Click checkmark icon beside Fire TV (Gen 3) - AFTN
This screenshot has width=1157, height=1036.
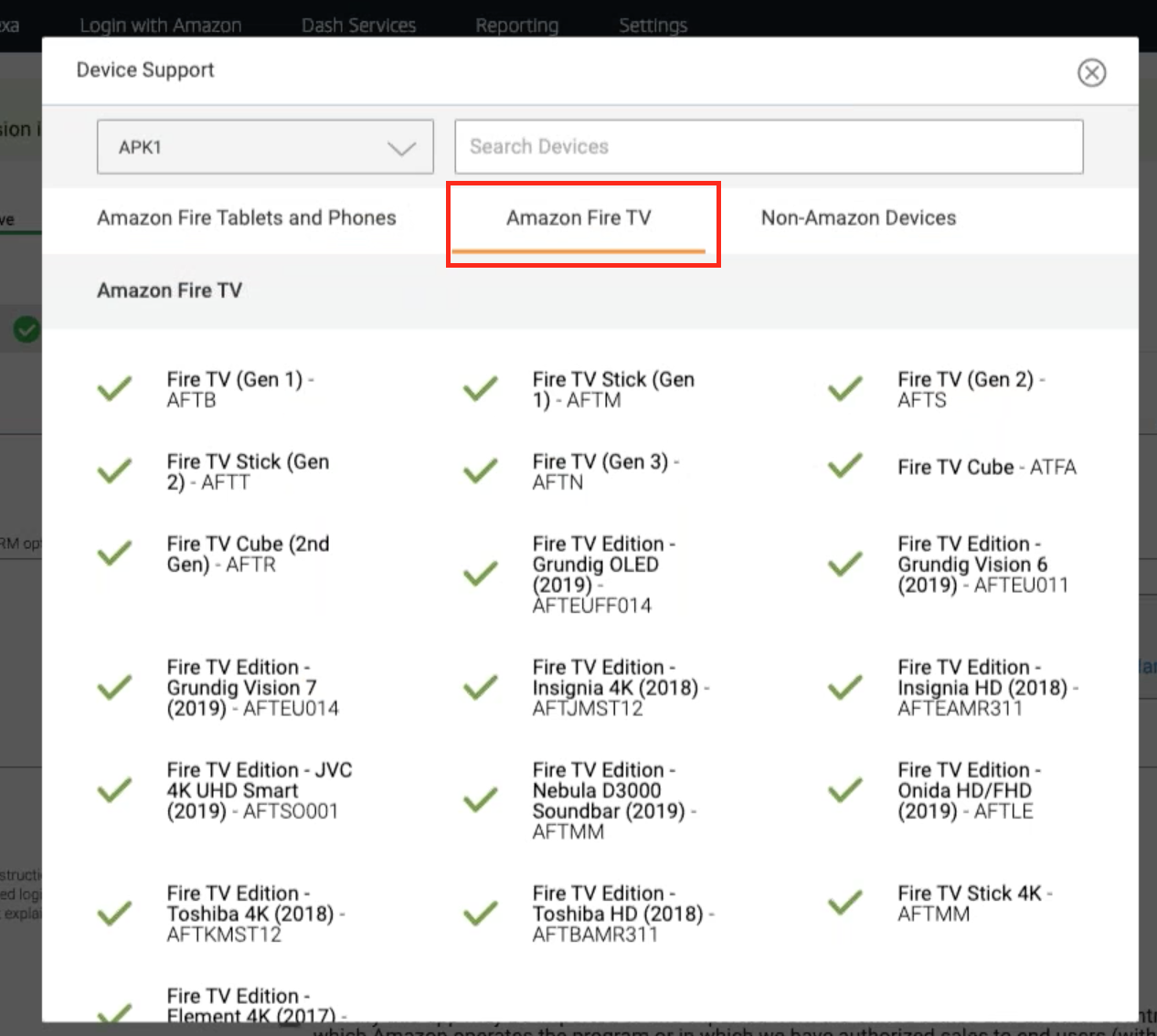tap(481, 471)
